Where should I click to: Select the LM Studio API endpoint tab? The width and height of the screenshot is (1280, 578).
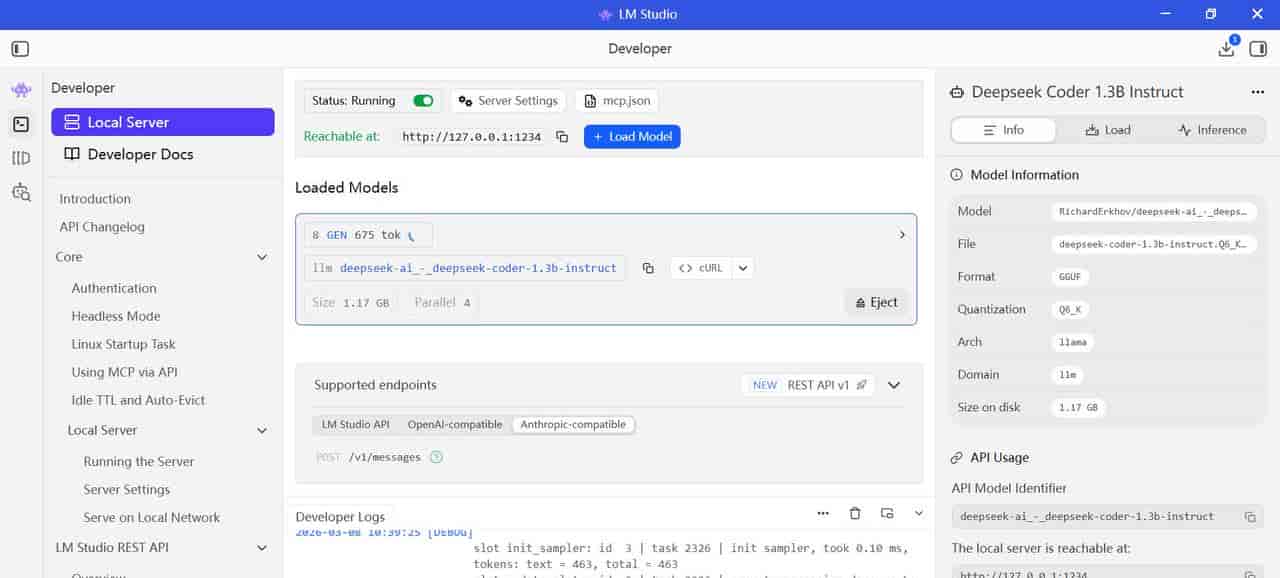click(x=356, y=425)
